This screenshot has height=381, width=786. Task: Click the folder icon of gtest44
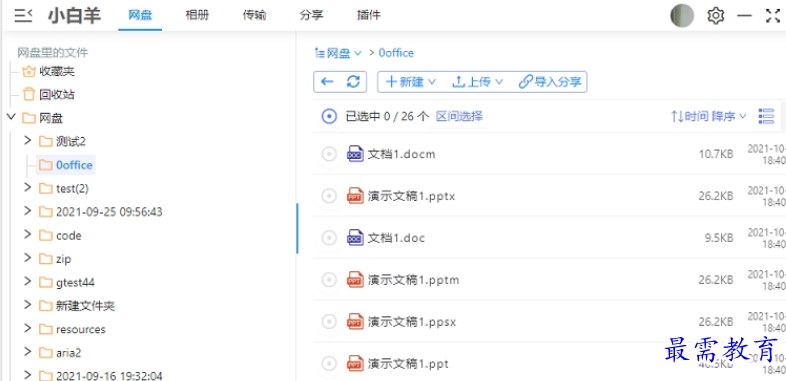[46, 282]
